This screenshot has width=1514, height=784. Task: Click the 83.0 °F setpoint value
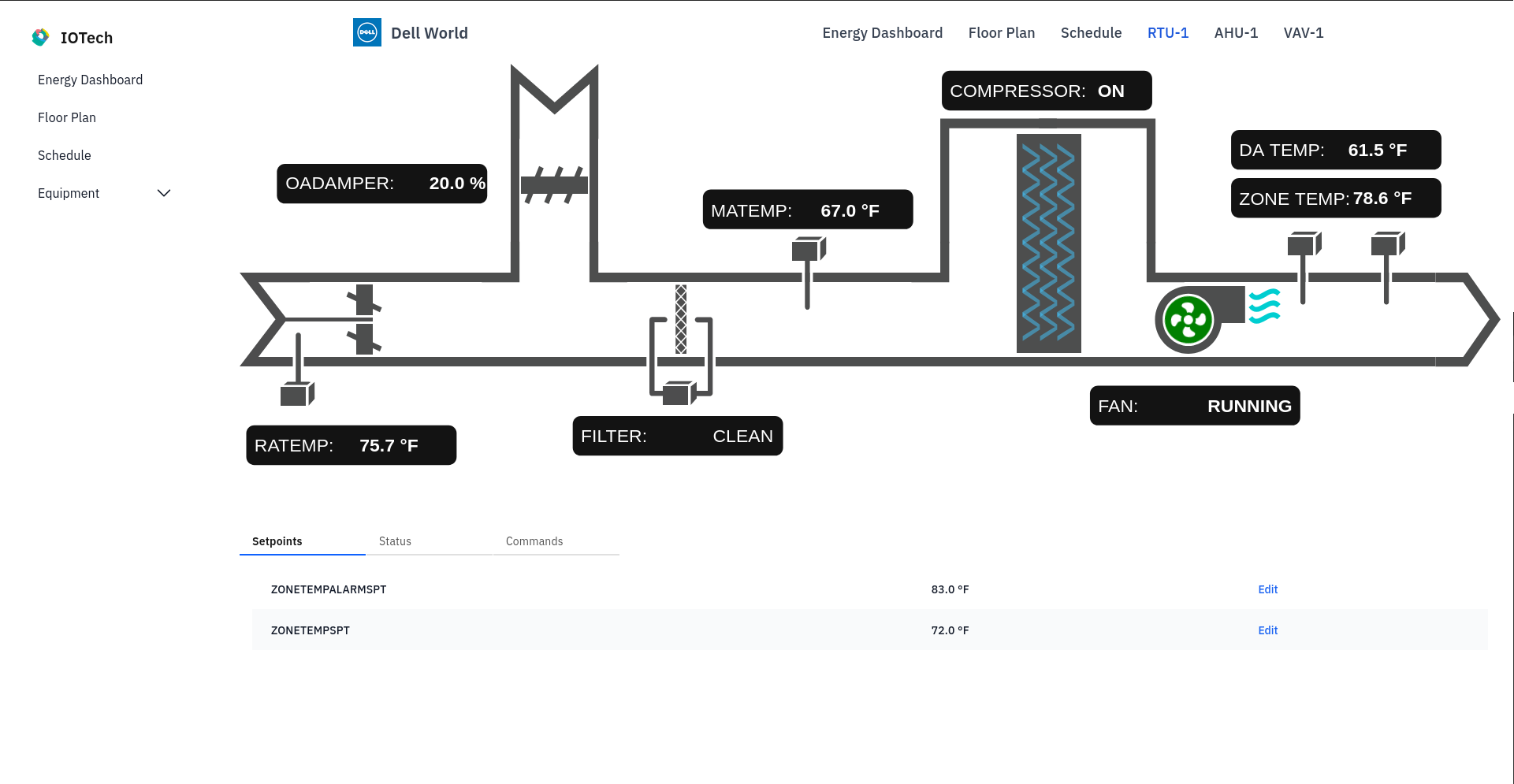click(x=950, y=589)
